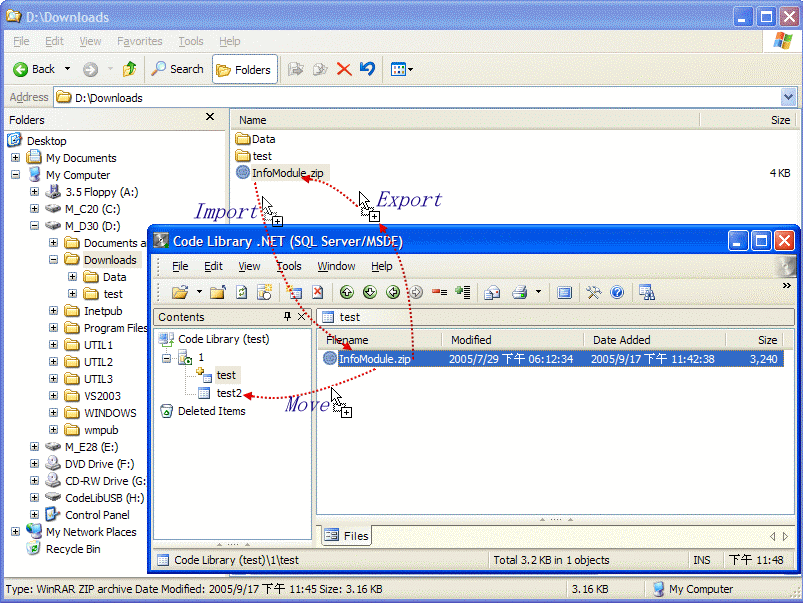Open the Back history dropdown arrow
Viewport: 803px width, 603px height.
click(67, 69)
